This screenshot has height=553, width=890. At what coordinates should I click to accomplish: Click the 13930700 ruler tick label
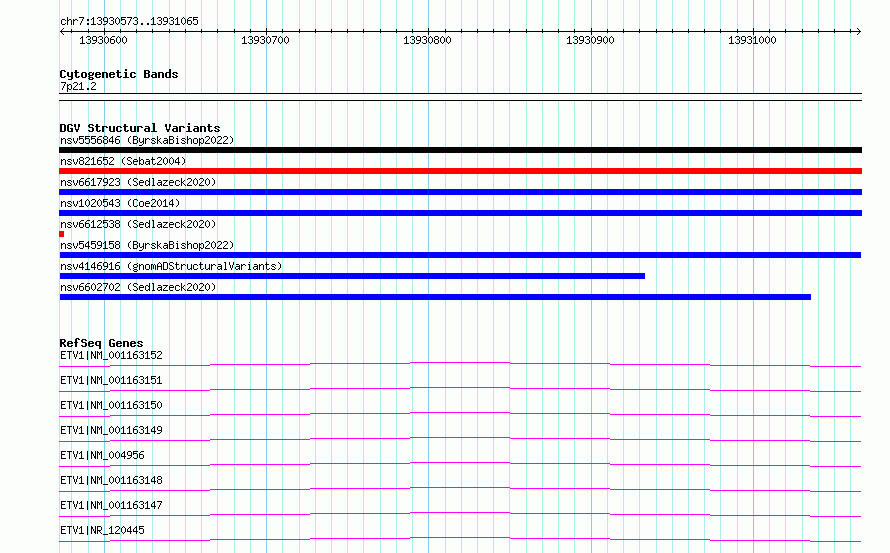[x=265, y=40]
